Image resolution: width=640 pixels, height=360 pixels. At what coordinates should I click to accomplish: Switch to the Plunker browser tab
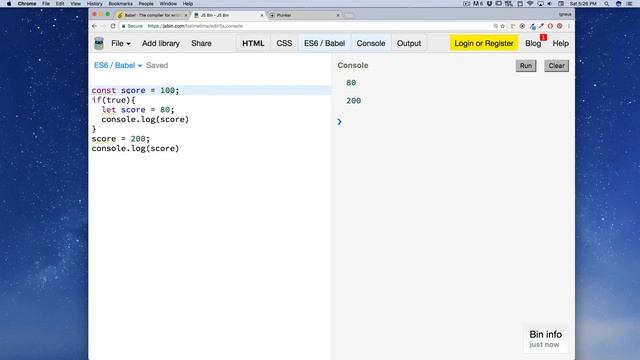click(304, 15)
